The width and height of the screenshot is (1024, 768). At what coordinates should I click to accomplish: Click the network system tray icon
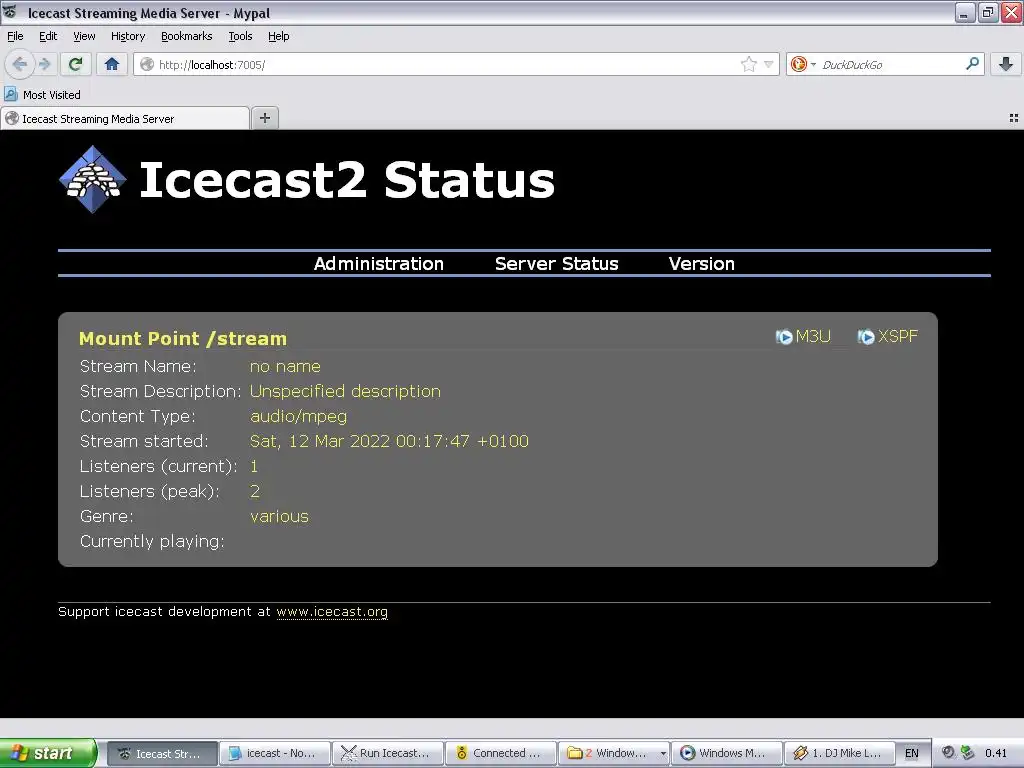coord(967,753)
